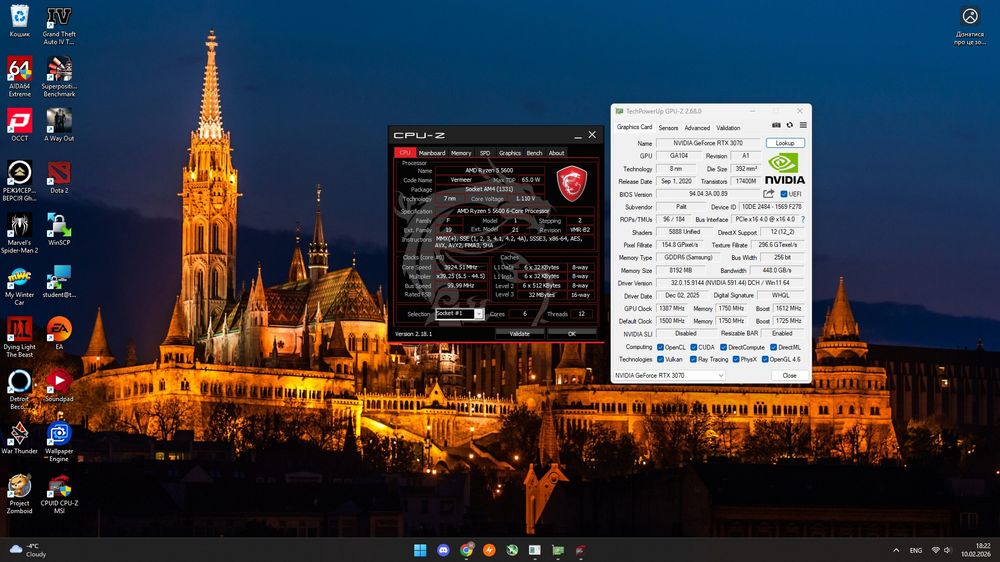Open the GPU-Z hamburger menu icon
The height and width of the screenshot is (562, 1000).
(803, 126)
